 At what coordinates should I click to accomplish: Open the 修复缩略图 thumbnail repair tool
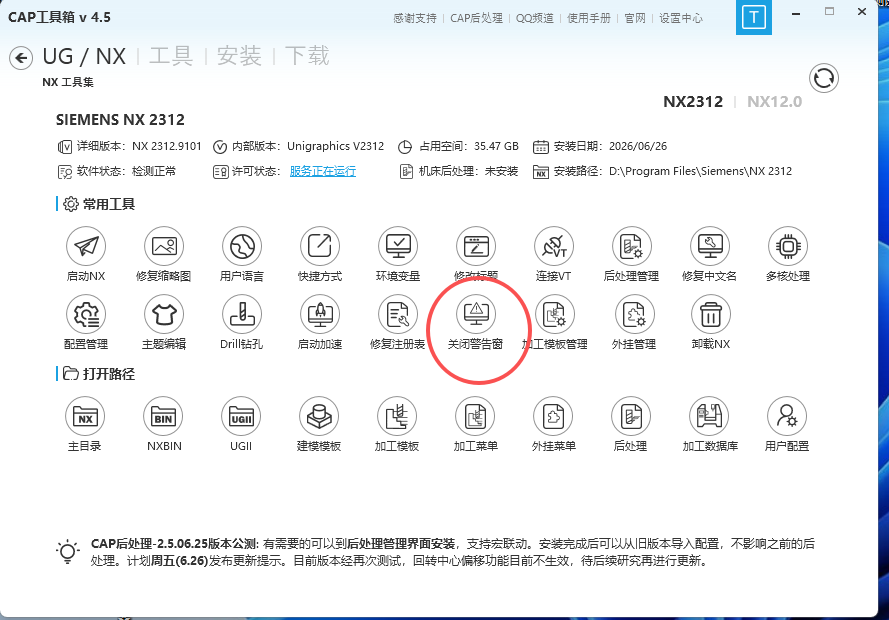click(164, 247)
